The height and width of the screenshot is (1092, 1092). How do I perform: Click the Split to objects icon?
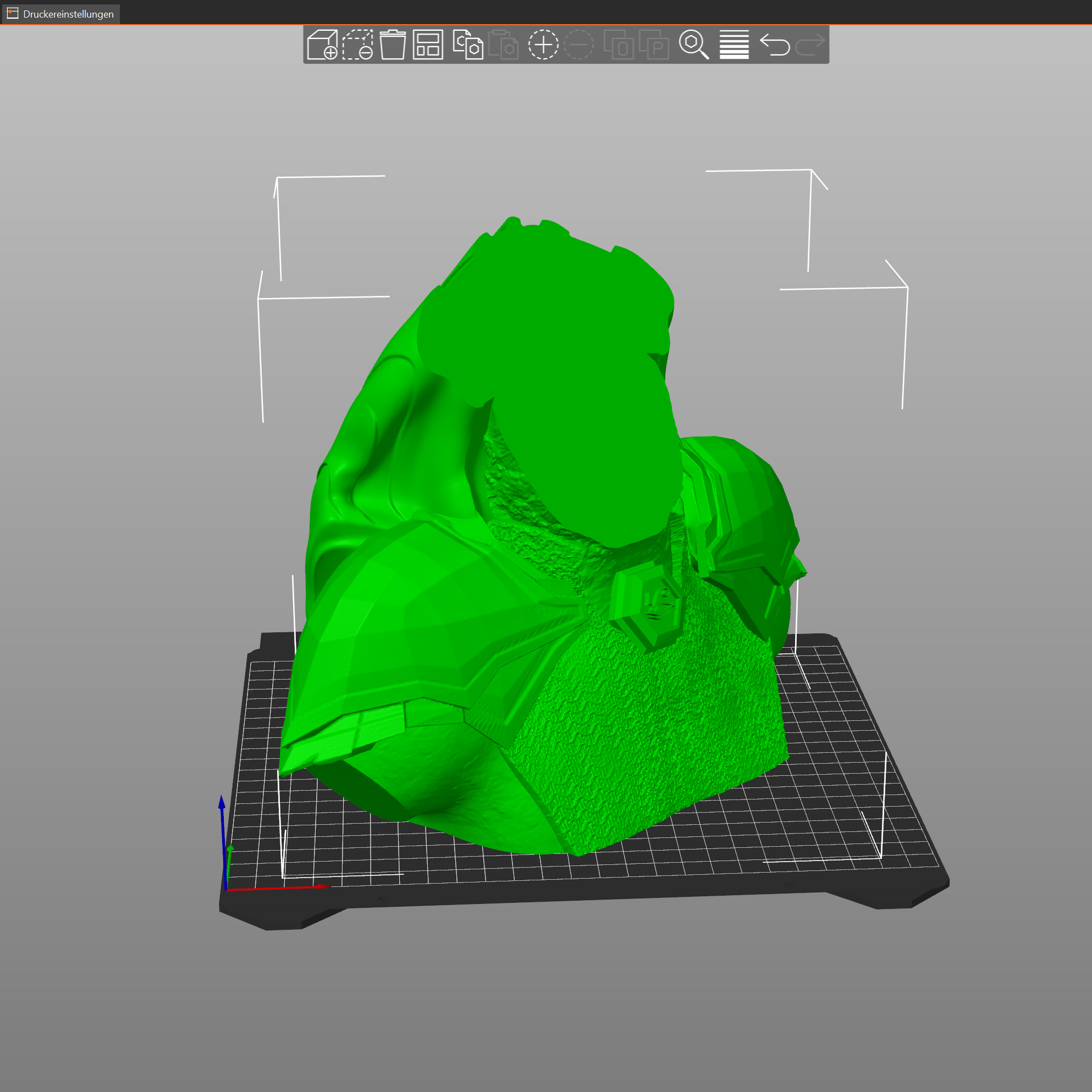click(619, 45)
